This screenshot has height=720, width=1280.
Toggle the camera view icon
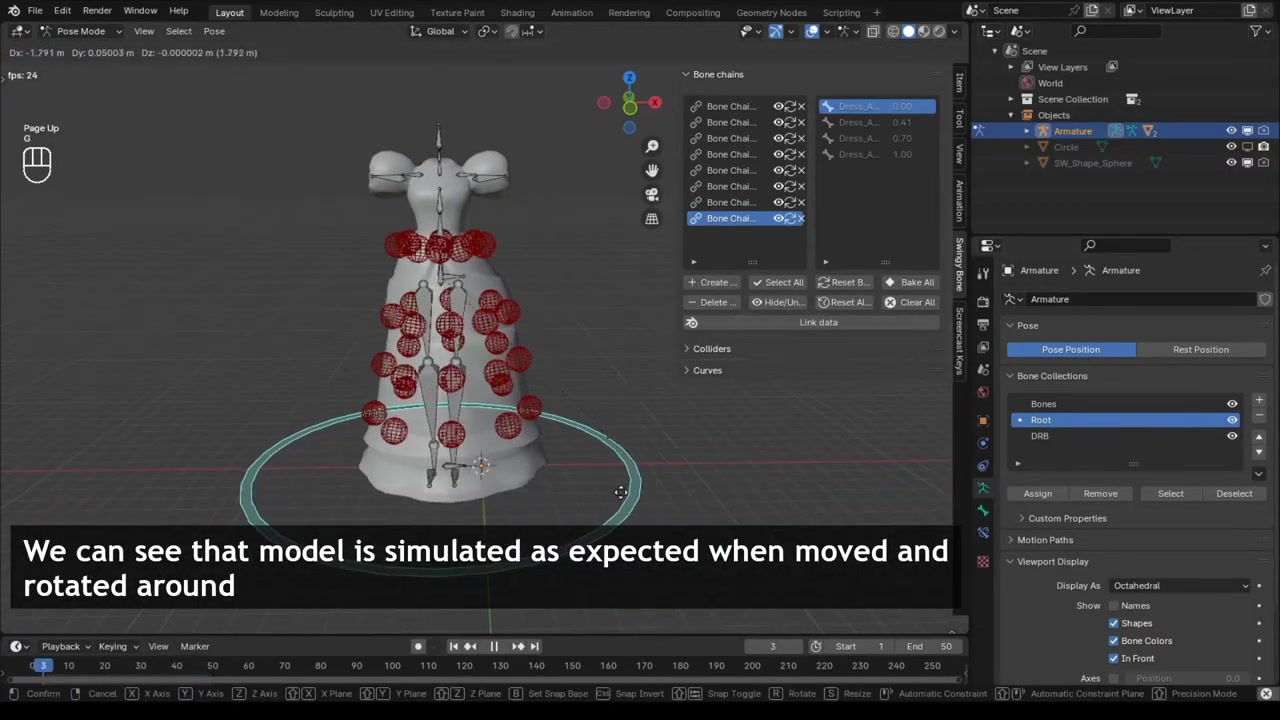(x=652, y=195)
